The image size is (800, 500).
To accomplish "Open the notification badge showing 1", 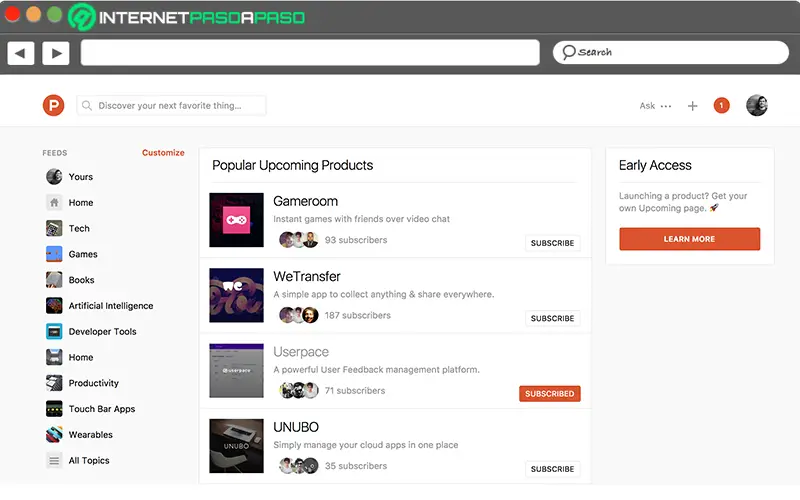I will click(721, 105).
